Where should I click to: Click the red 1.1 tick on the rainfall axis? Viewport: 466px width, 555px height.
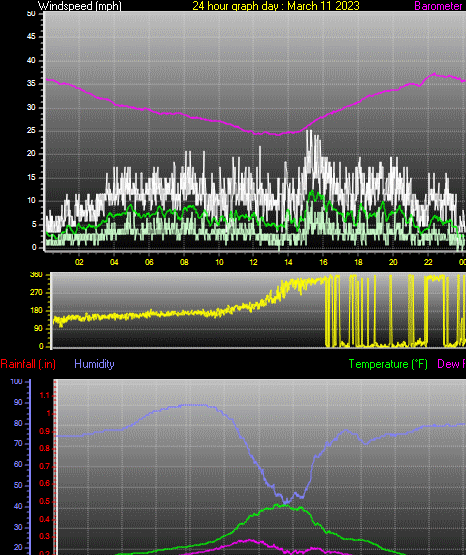click(45, 396)
